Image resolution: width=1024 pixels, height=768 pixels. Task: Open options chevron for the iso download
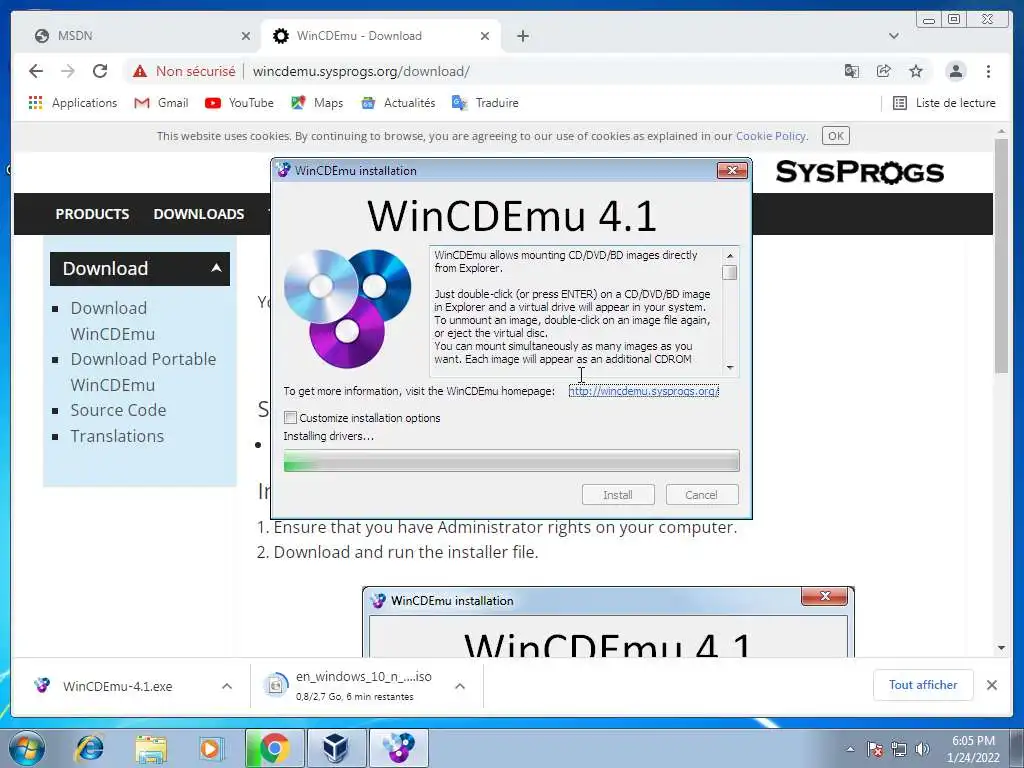point(460,686)
